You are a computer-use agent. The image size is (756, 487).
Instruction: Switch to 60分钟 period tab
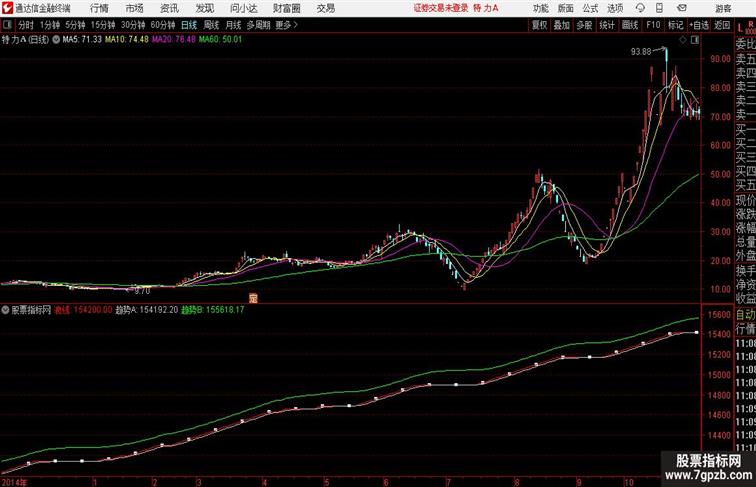pyautogui.click(x=163, y=25)
